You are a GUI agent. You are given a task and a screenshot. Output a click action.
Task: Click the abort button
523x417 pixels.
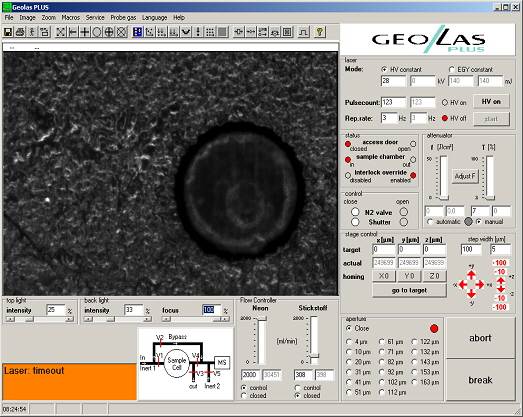click(480, 338)
